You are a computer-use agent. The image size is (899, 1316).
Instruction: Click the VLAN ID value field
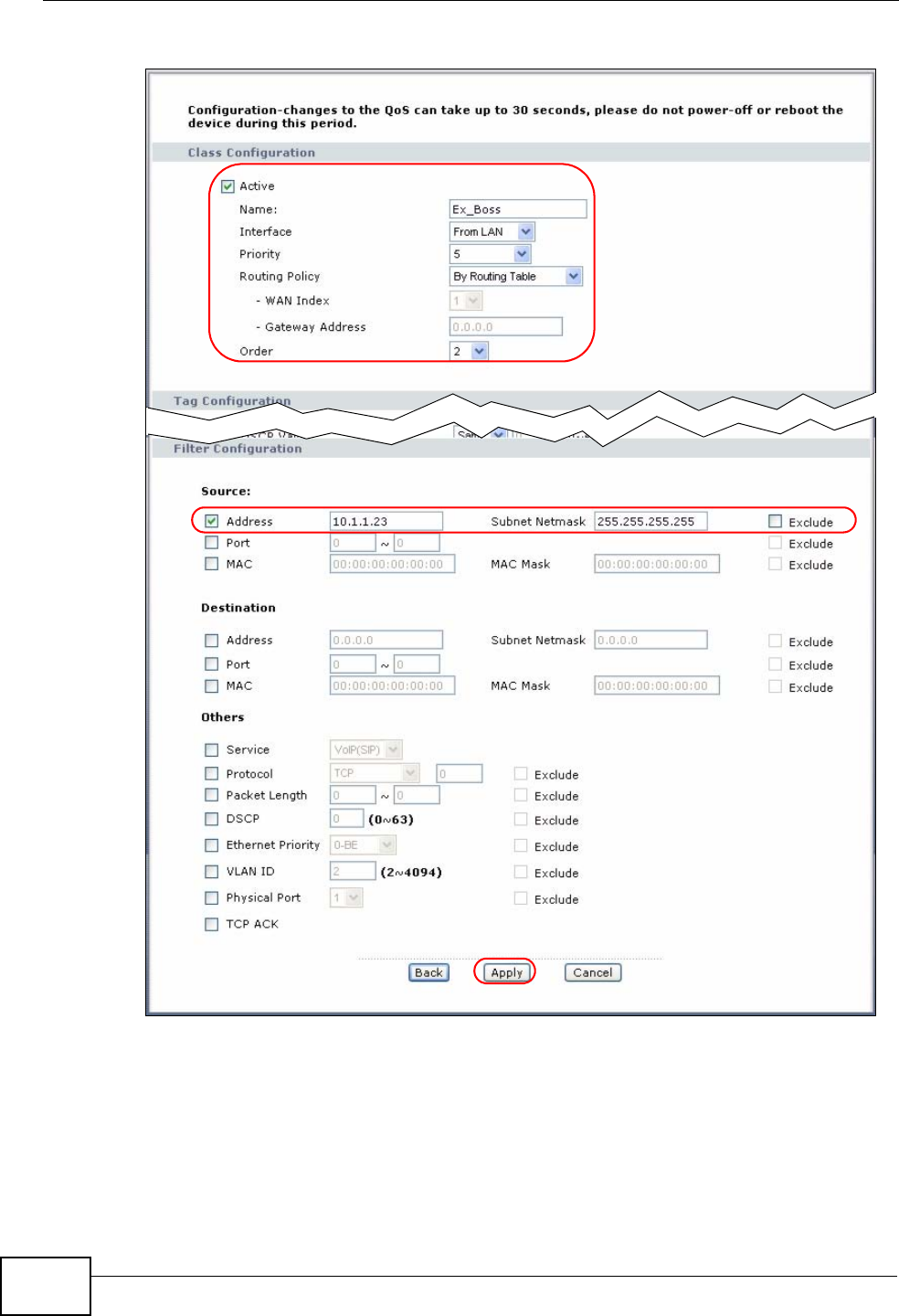[x=353, y=871]
